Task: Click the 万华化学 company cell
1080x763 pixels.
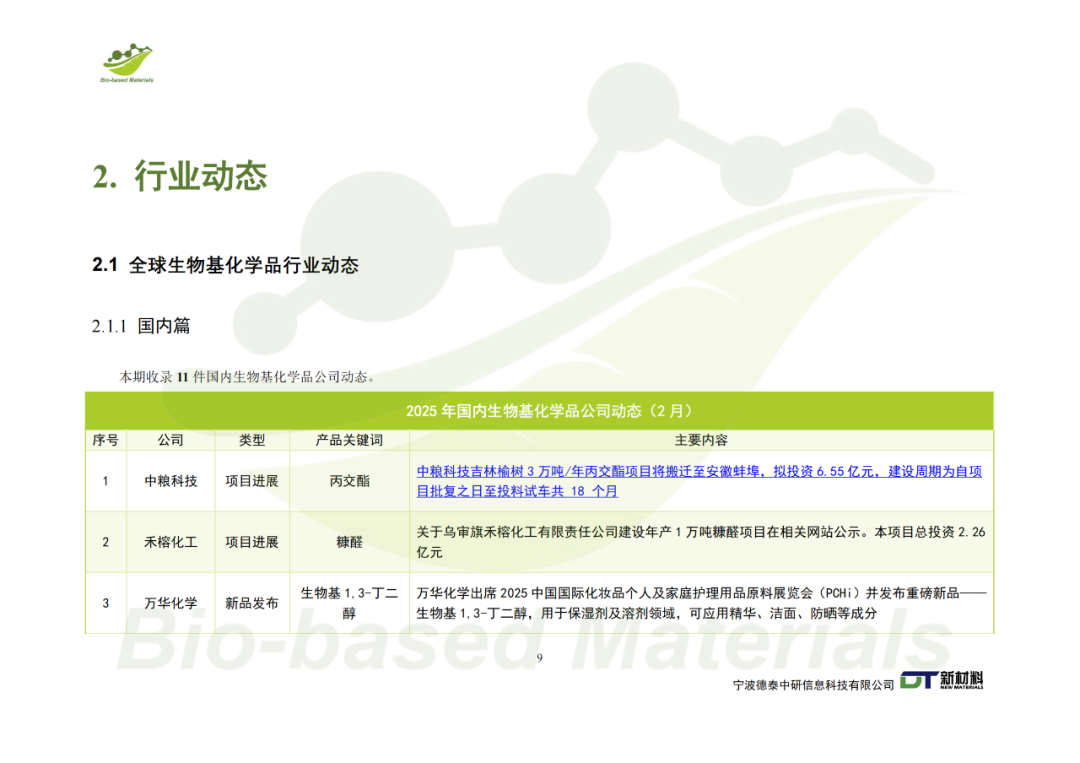Action: (x=171, y=603)
